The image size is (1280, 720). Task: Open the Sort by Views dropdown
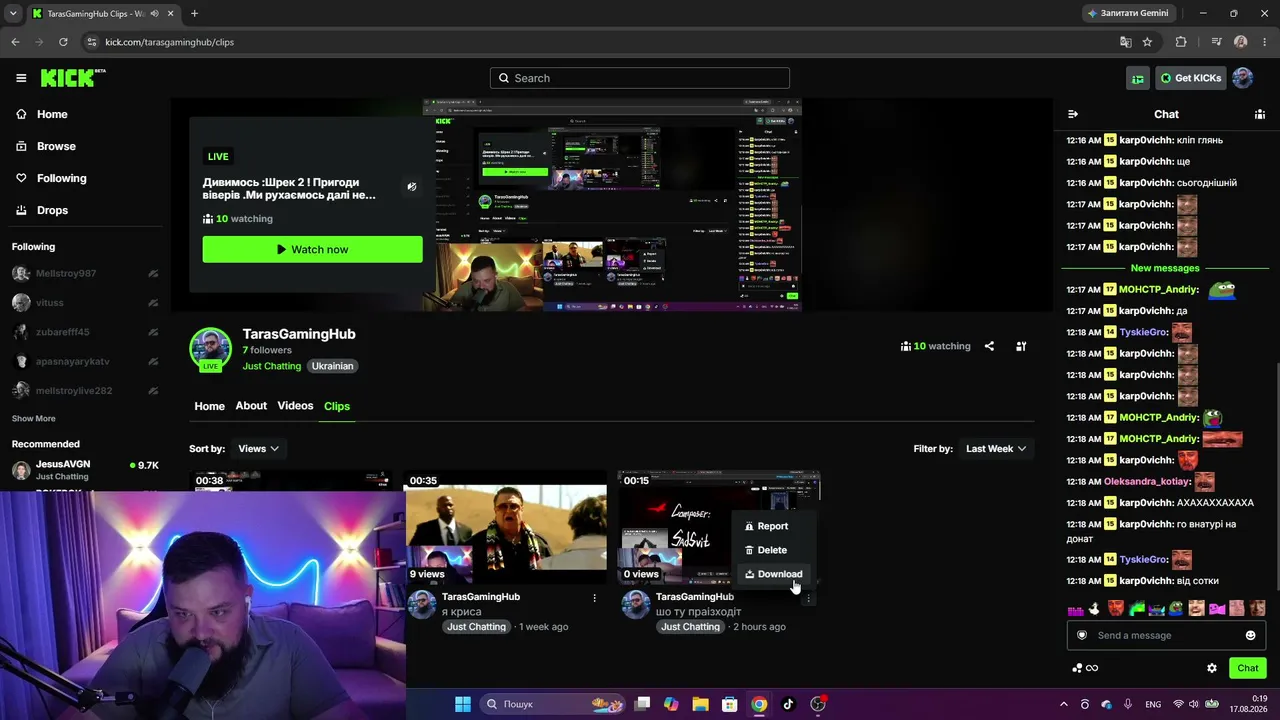point(258,449)
